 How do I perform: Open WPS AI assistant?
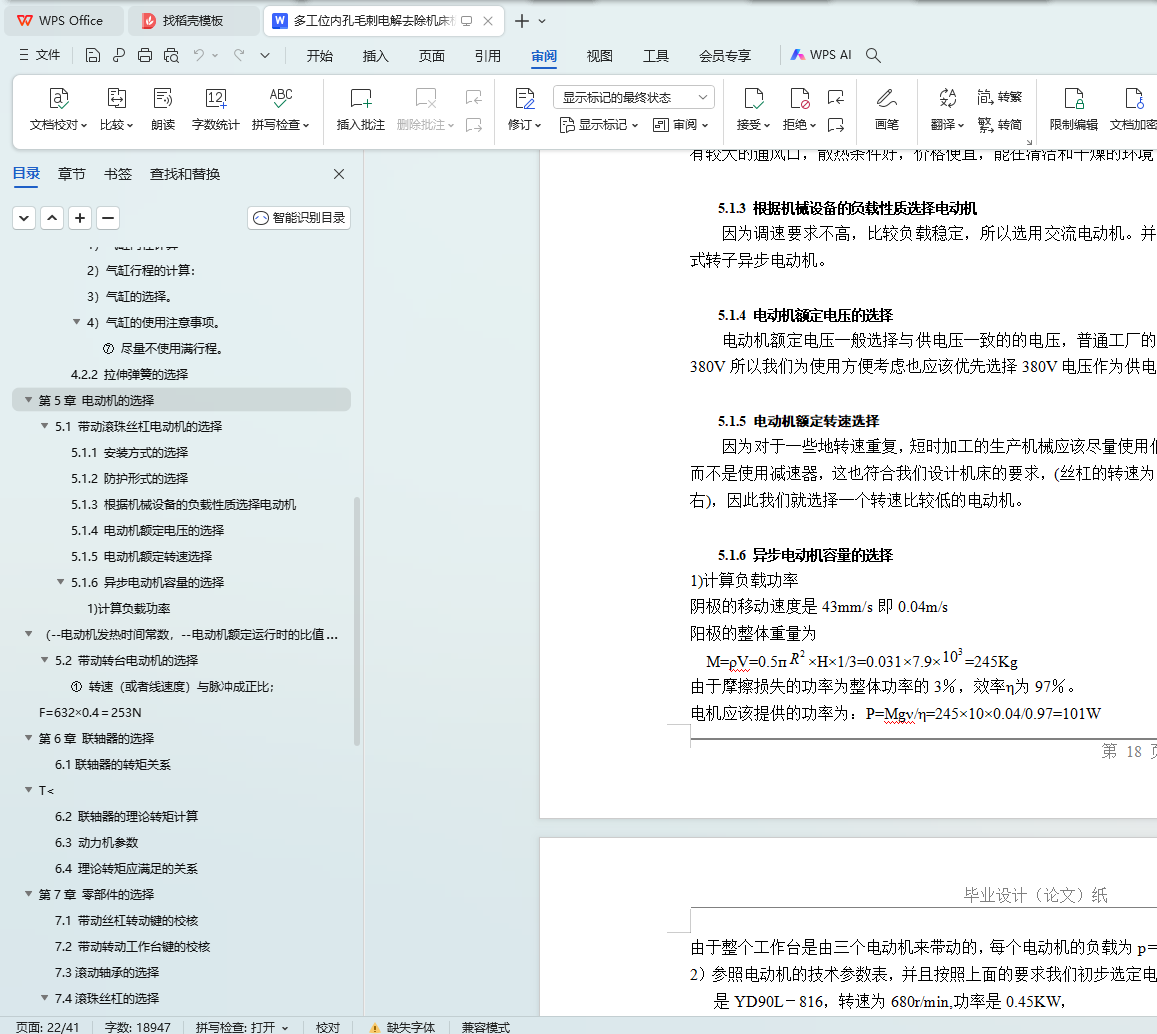[x=821, y=55]
